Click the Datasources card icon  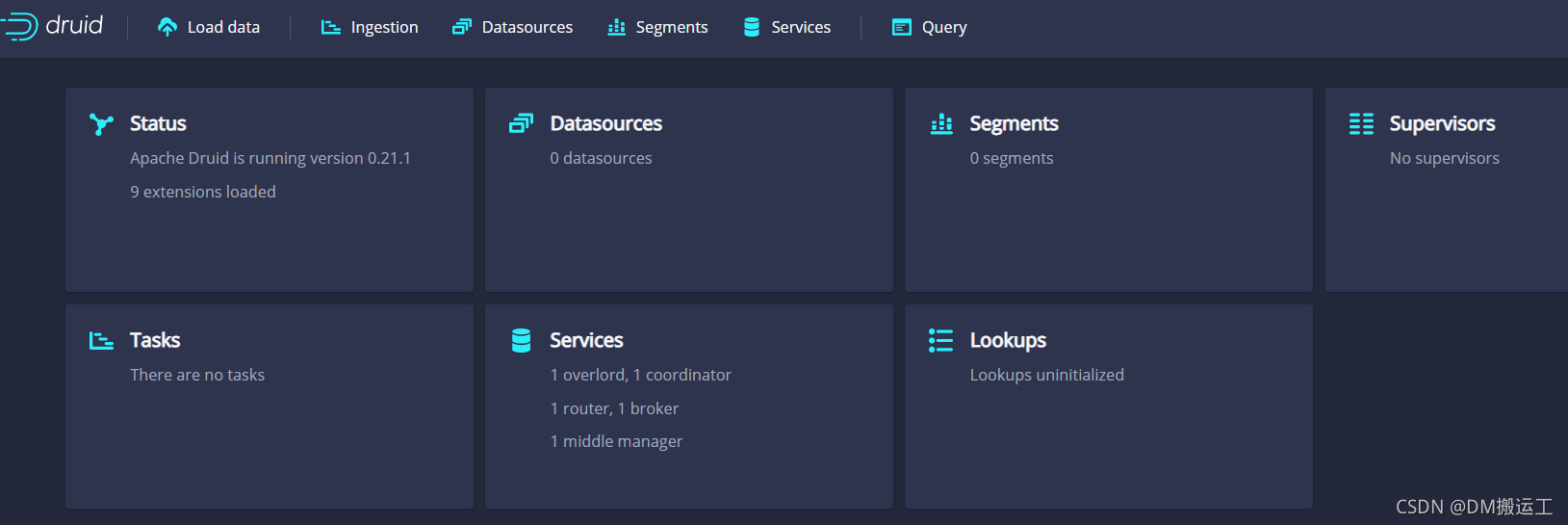coord(521,123)
